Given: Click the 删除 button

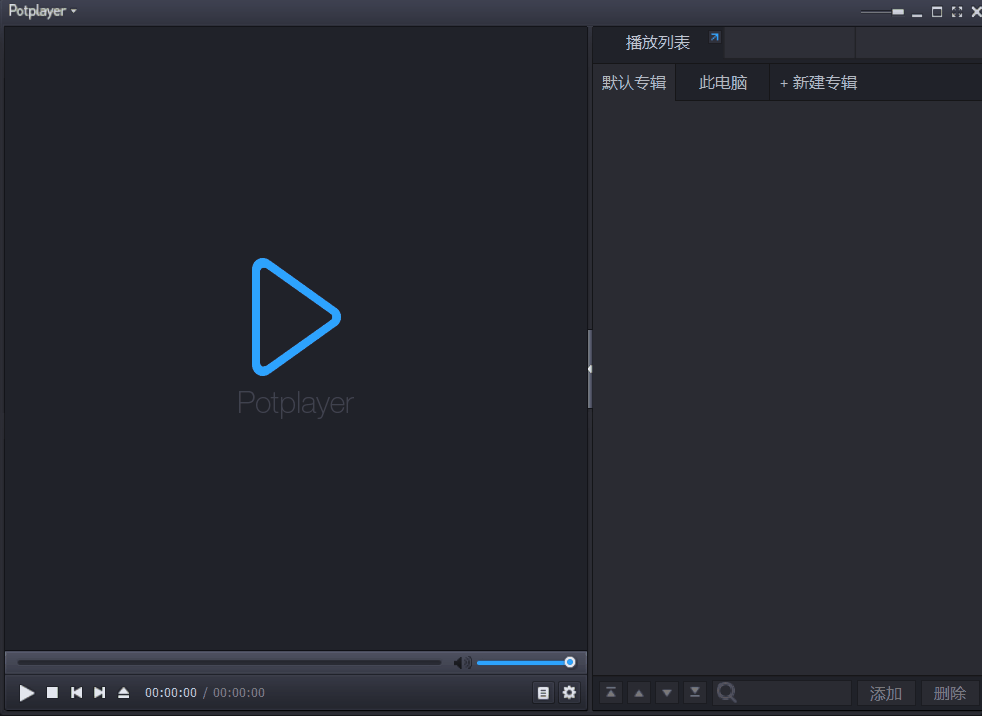Looking at the screenshot, I should (x=949, y=693).
